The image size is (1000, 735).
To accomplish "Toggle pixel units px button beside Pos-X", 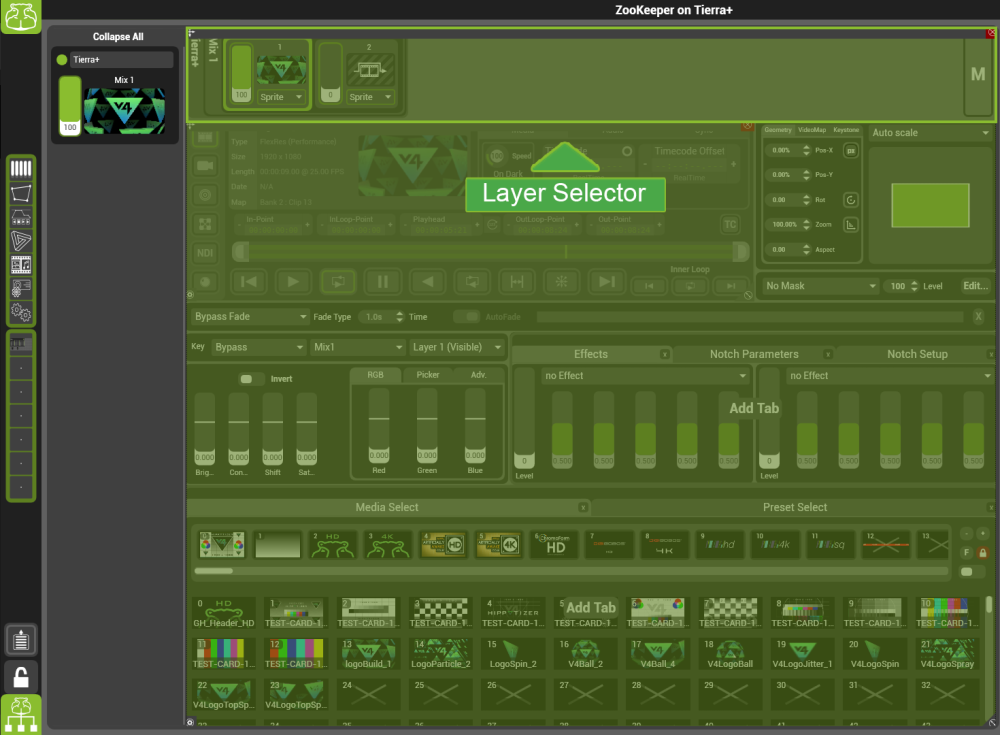I will point(851,151).
